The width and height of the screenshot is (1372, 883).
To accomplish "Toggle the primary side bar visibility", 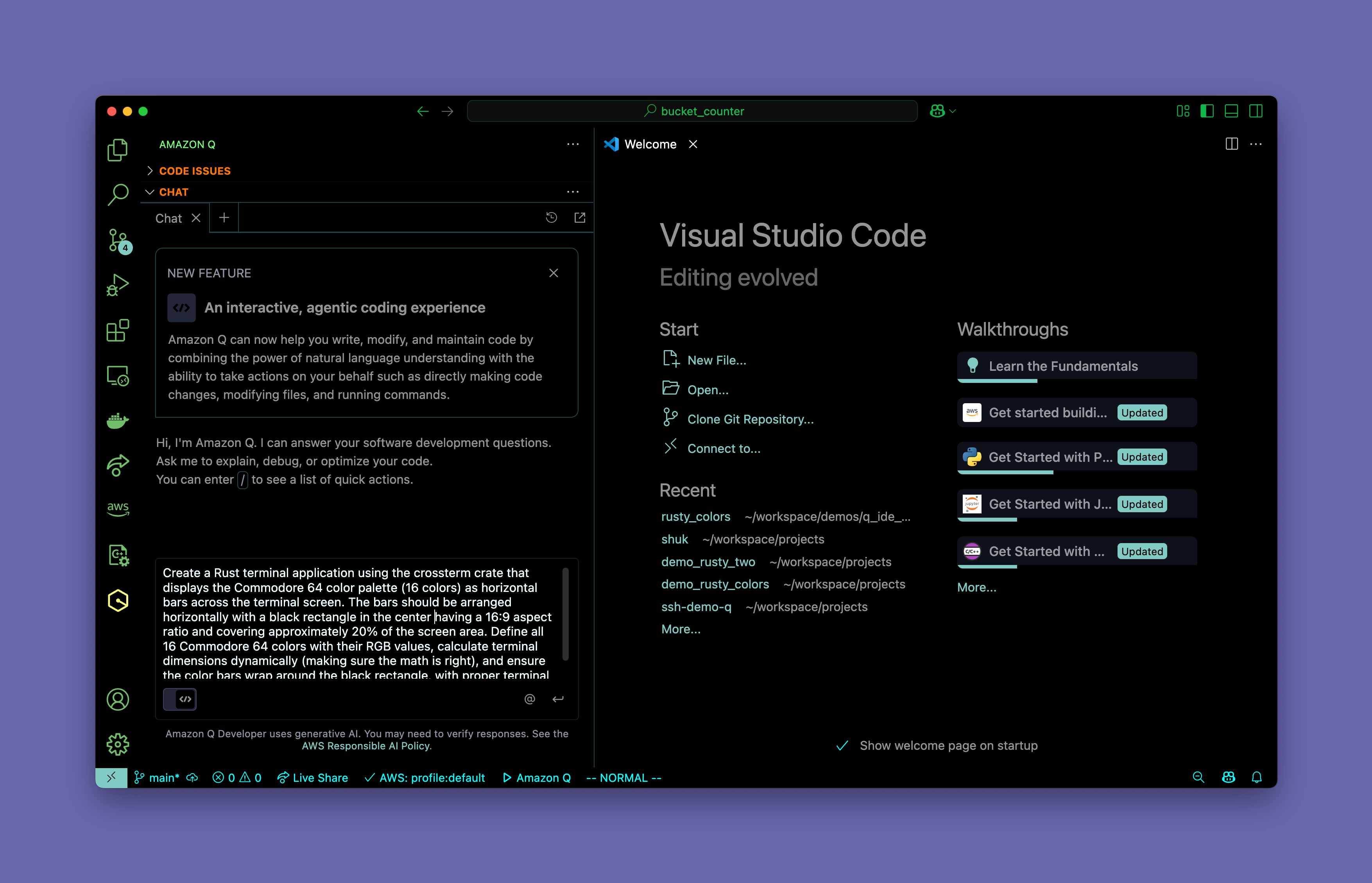I will pyautogui.click(x=1207, y=111).
